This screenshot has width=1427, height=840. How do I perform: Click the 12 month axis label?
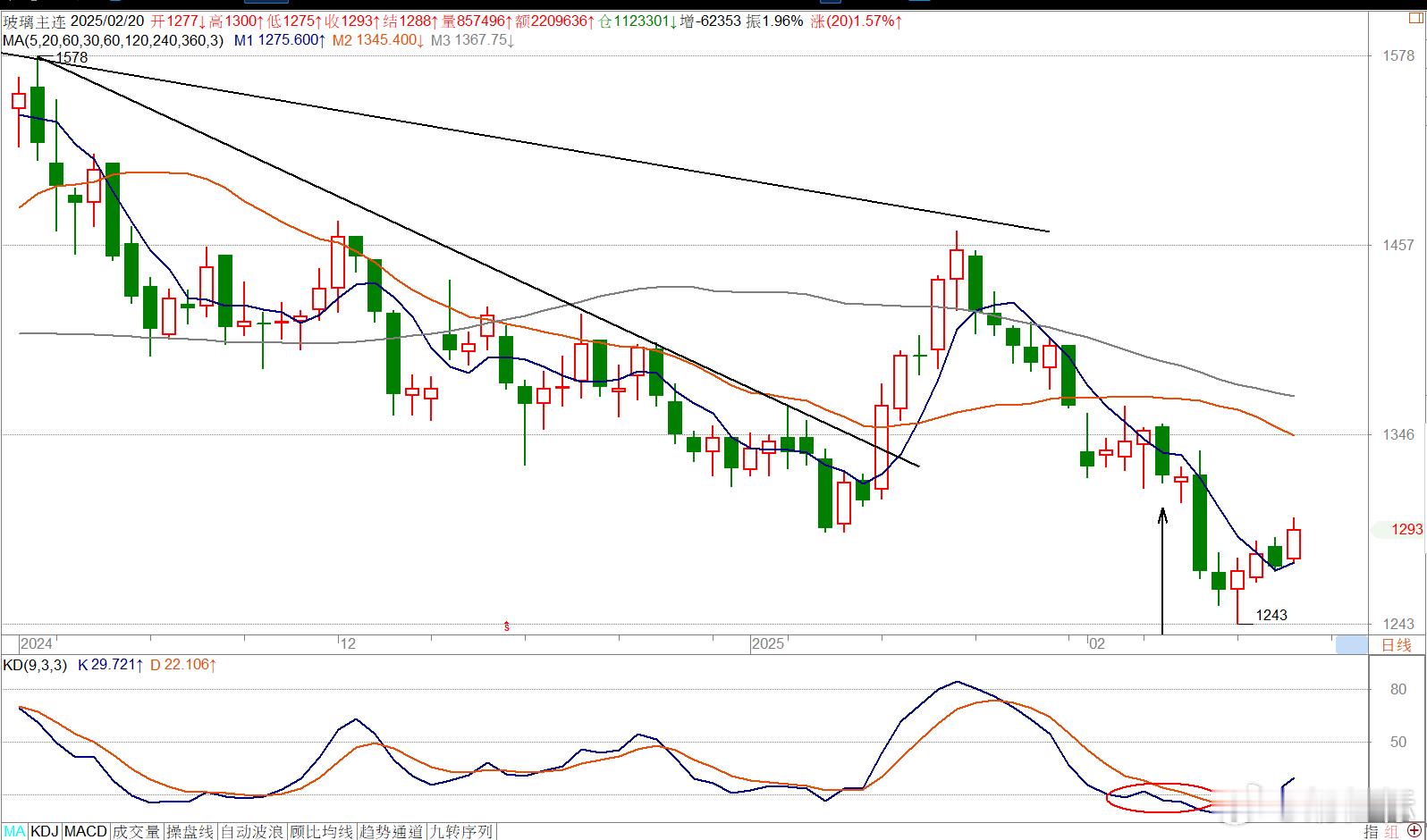(348, 643)
